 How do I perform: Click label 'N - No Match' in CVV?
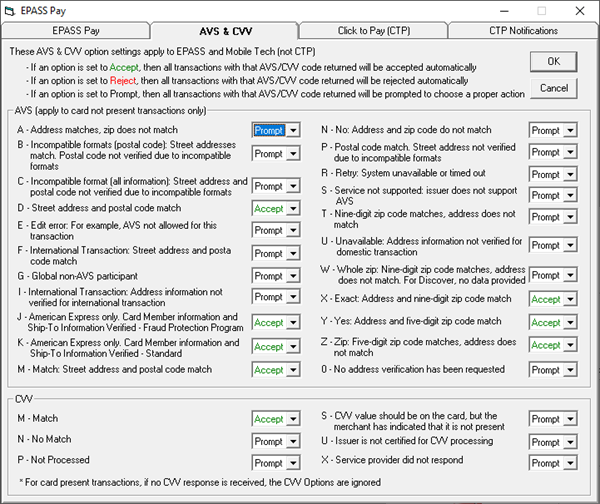coord(44,439)
